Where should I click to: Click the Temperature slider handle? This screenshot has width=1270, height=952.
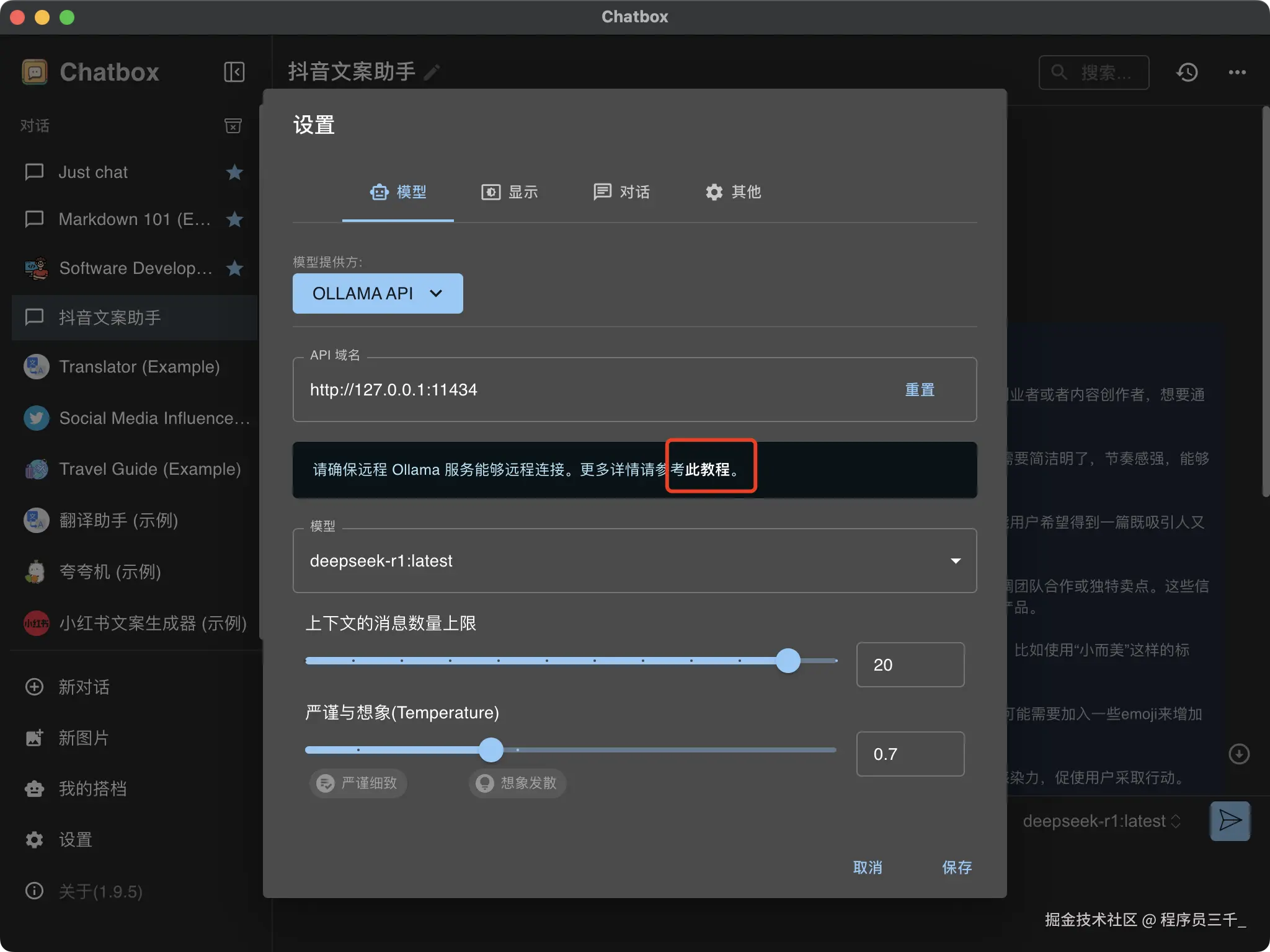(491, 750)
